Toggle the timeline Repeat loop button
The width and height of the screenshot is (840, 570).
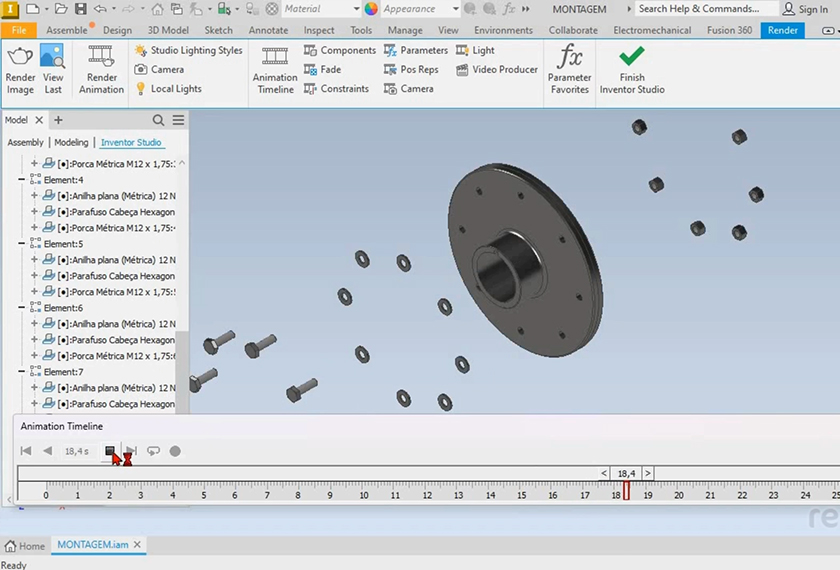tap(153, 451)
